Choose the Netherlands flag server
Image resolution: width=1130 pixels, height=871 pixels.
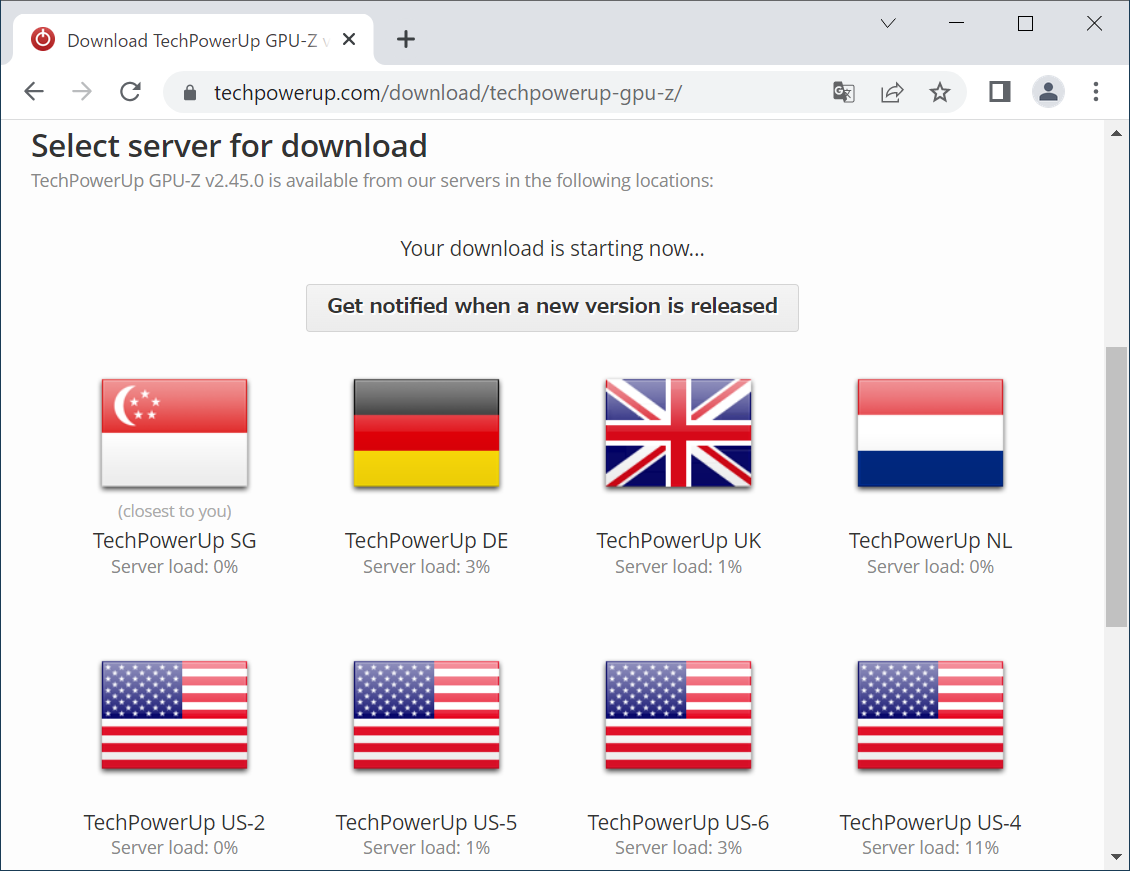click(930, 433)
